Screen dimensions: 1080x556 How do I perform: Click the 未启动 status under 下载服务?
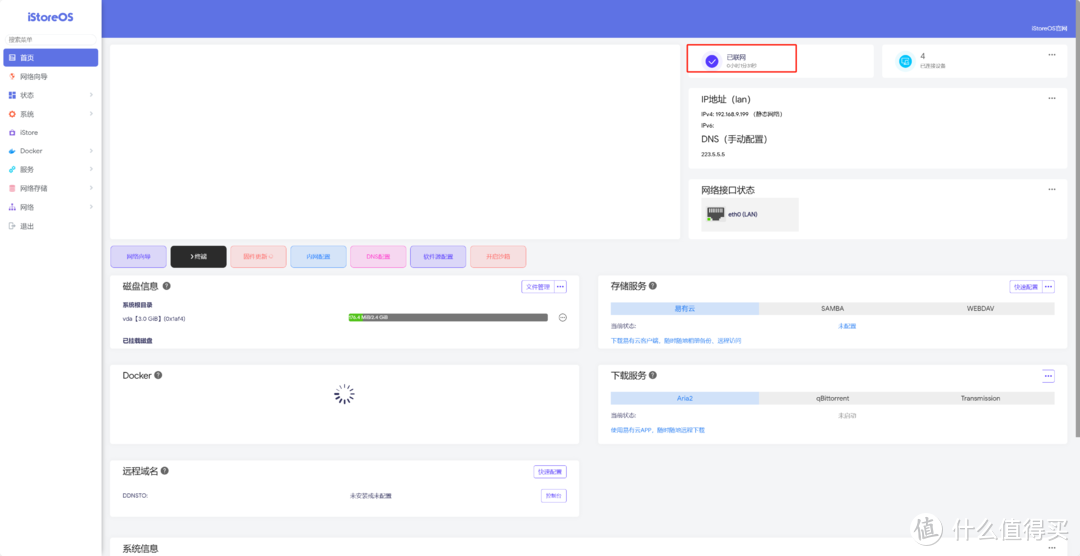[847, 415]
